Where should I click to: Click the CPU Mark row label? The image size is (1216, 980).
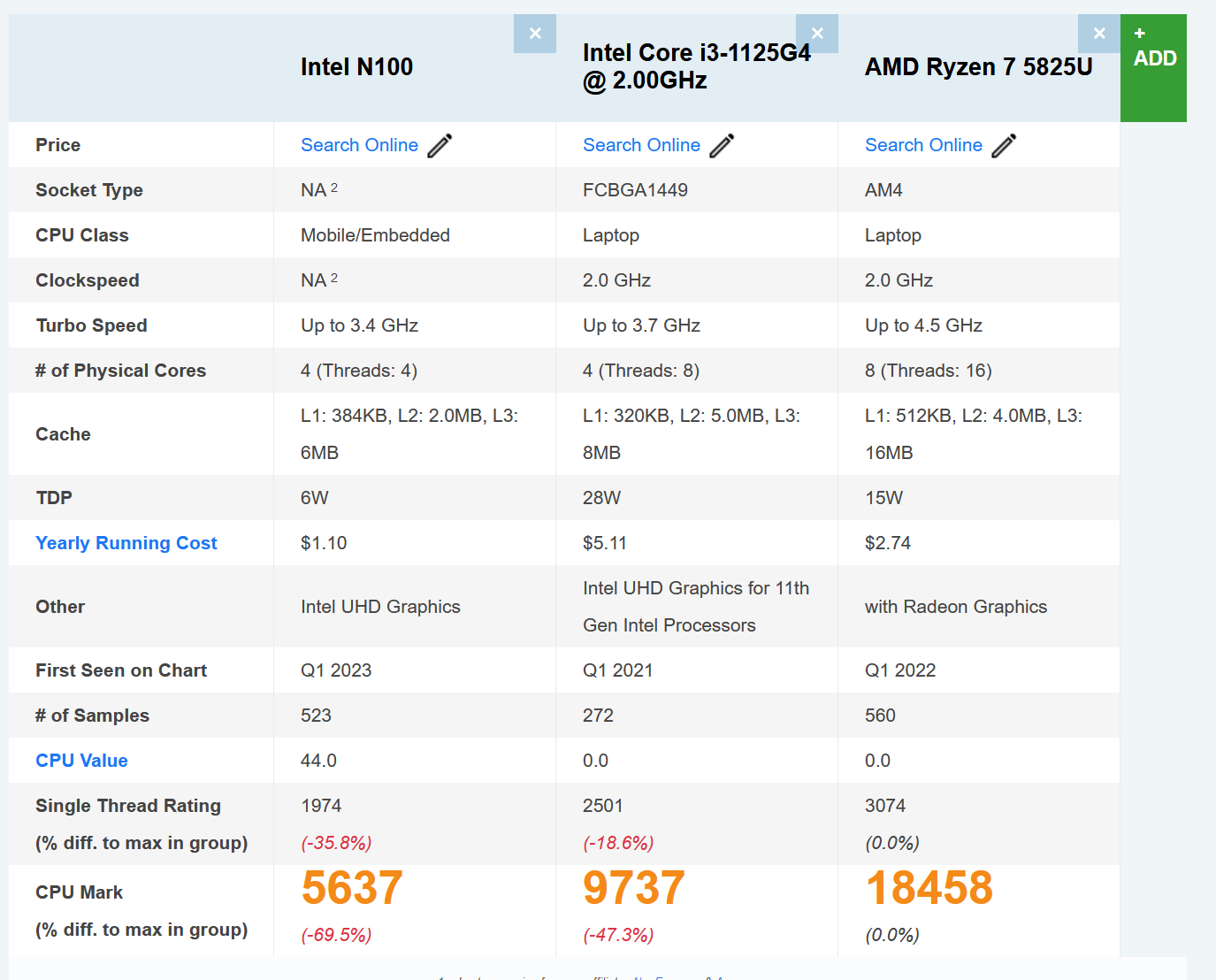point(79,892)
